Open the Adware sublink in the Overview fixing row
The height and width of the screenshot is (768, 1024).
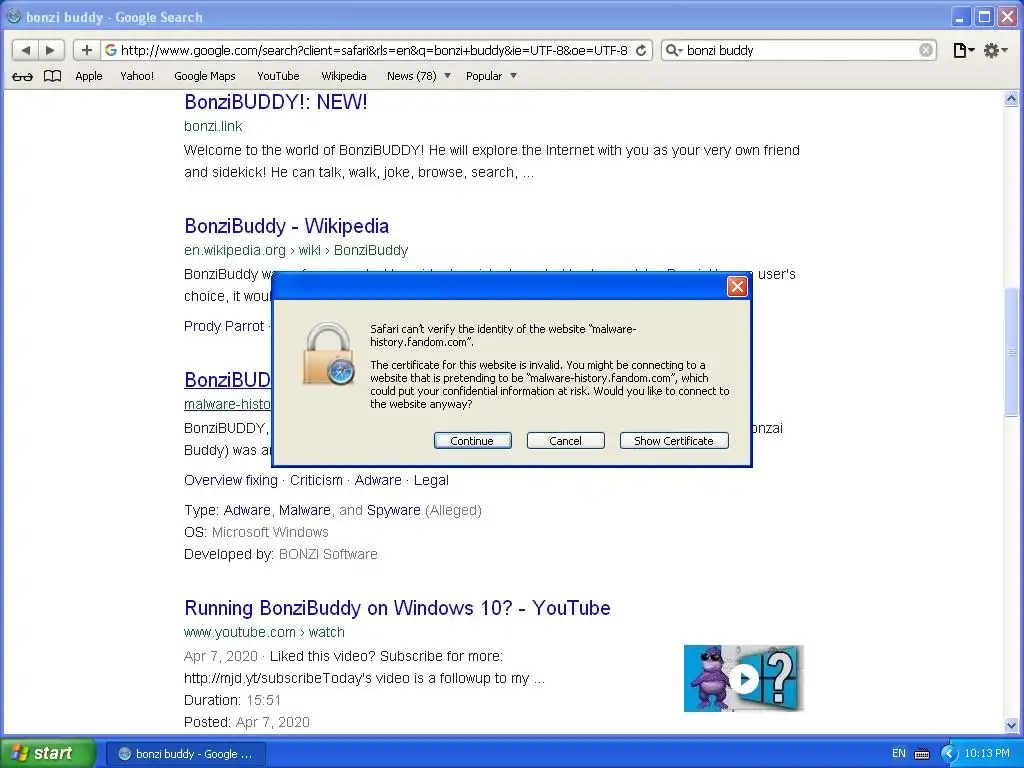[377, 480]
